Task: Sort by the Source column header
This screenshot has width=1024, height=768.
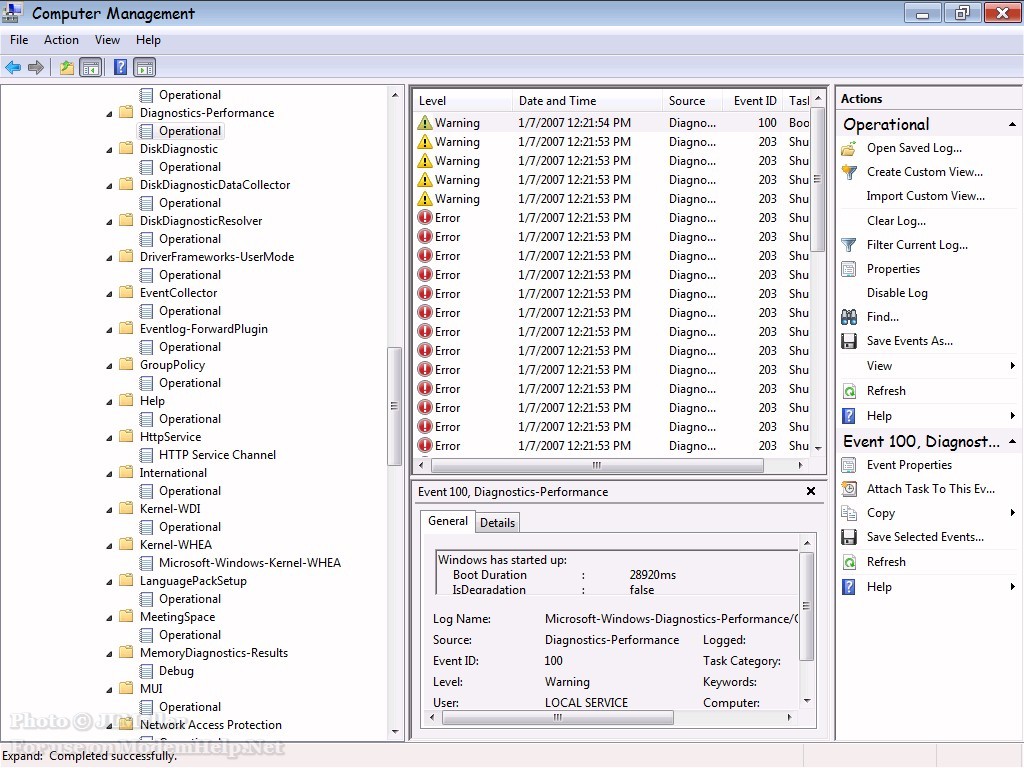Action: tap(693, 101)
